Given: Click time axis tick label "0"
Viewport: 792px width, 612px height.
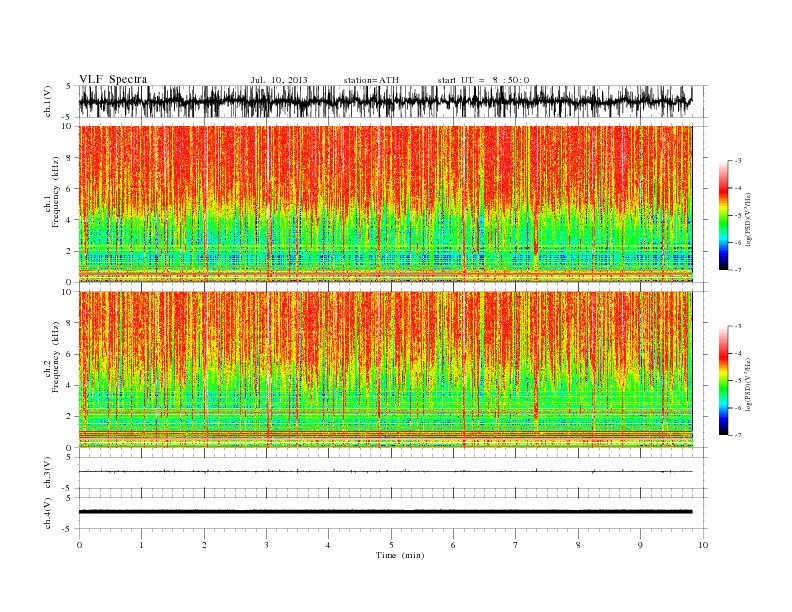Looking at the screenshot, I should [x=79, y=545].
